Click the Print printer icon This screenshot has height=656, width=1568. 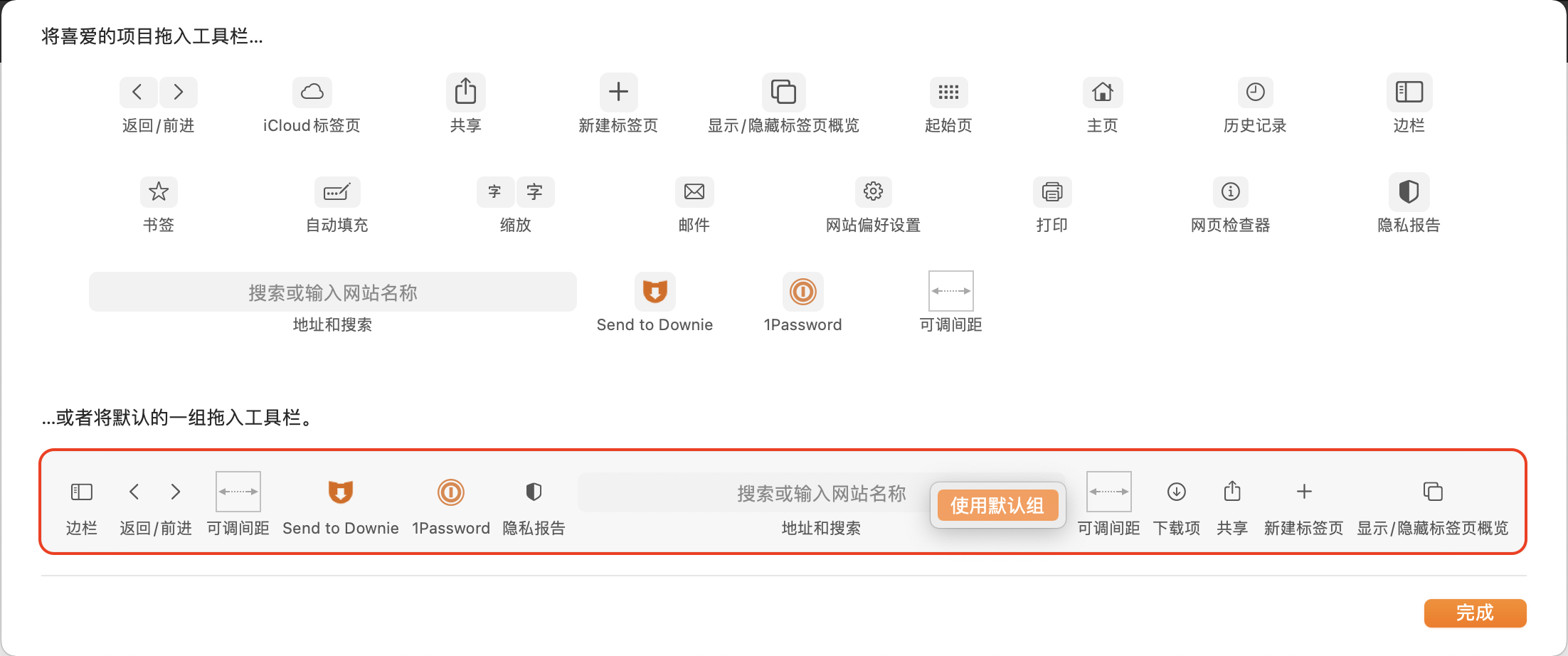(x=1051, y=191)
